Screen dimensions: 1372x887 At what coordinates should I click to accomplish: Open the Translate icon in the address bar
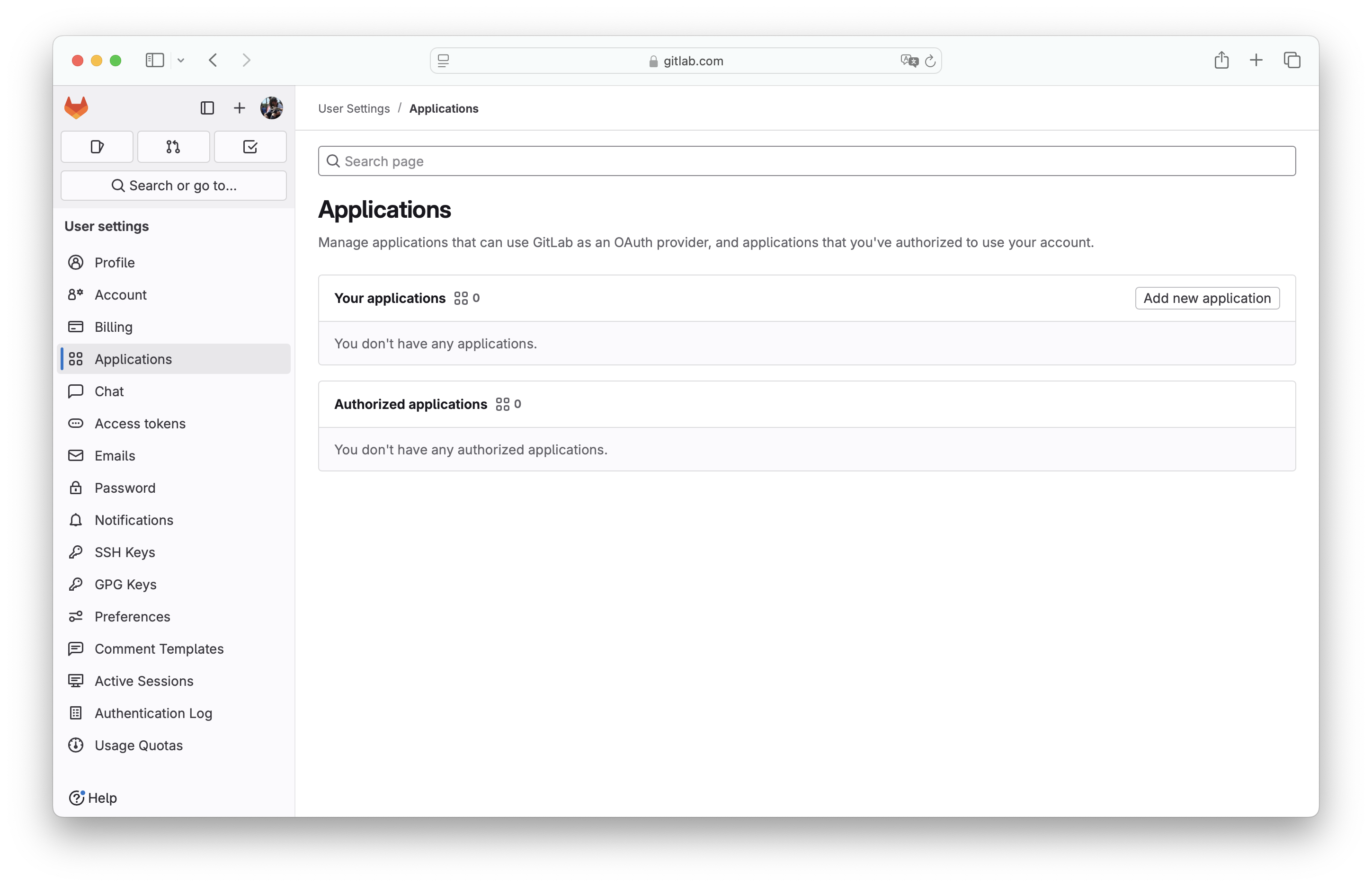[x=909, y=61]
